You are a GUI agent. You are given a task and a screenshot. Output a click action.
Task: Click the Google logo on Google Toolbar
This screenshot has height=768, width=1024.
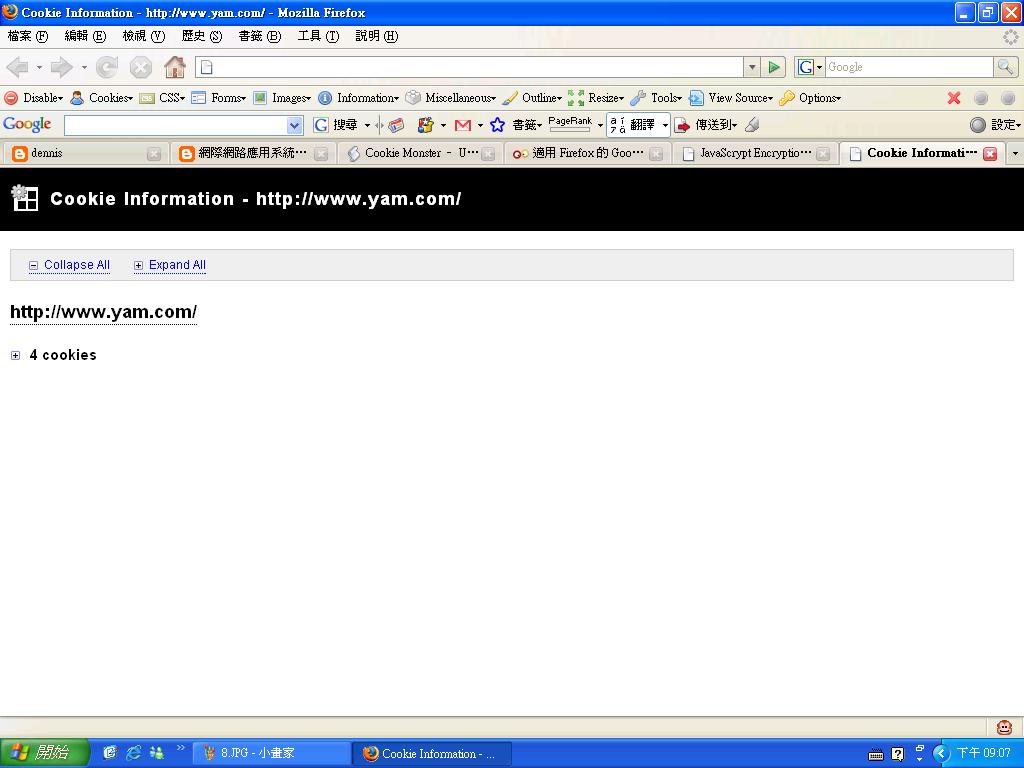(27, 124)
